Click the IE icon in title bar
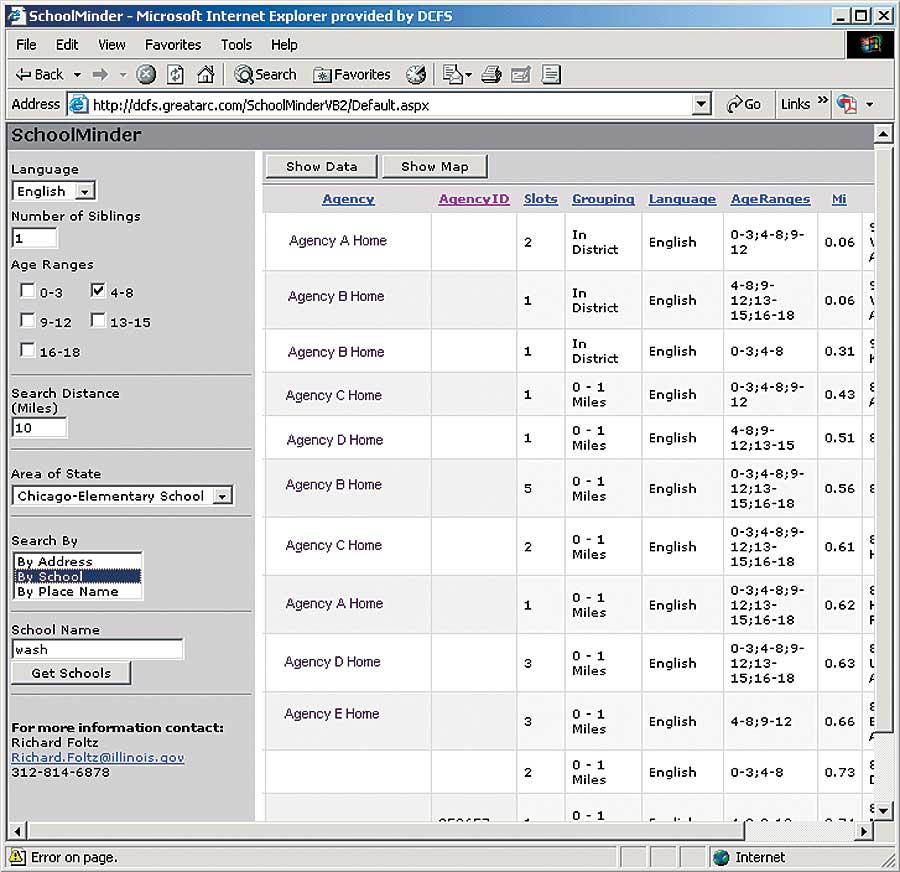Screen dimensions: 900x872 [16, 15]
